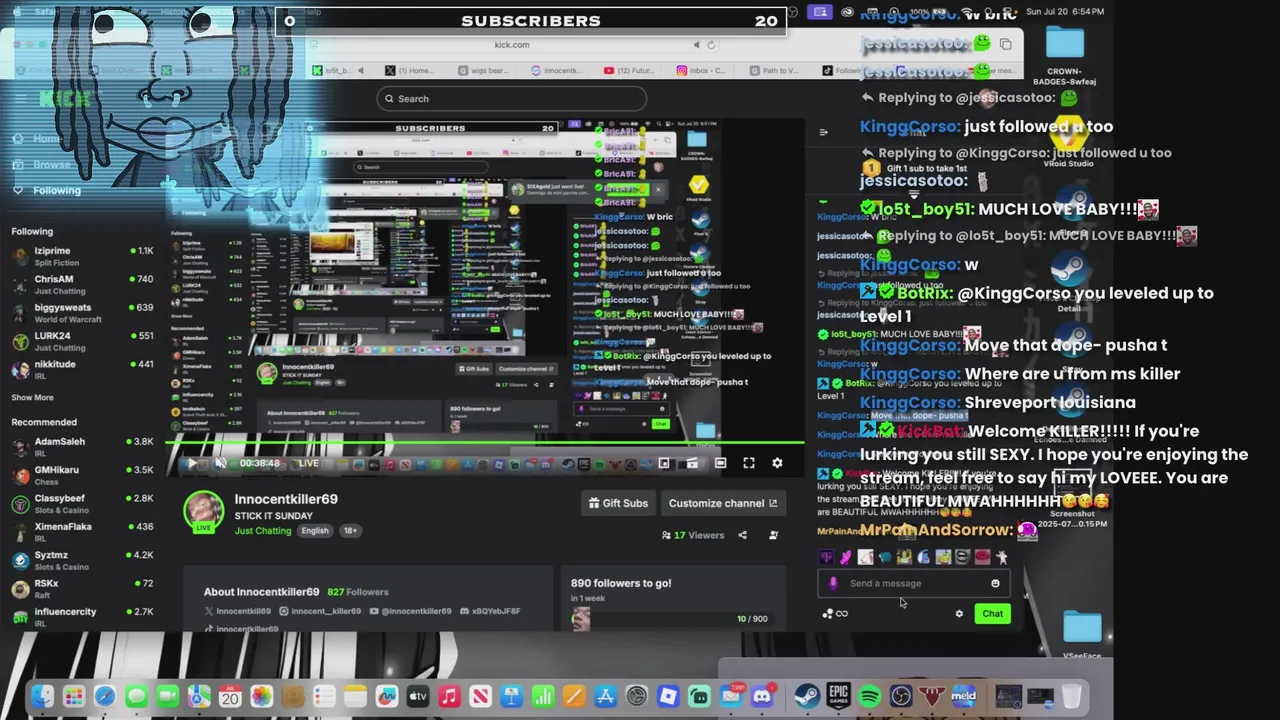Open App Store in the Dock

[605, 696]
